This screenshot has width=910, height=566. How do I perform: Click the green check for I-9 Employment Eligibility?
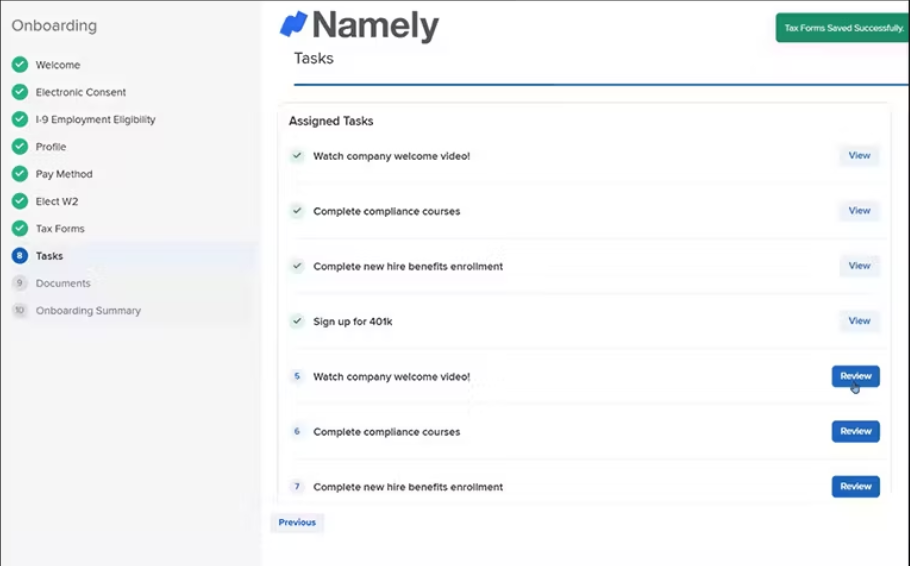20,119
